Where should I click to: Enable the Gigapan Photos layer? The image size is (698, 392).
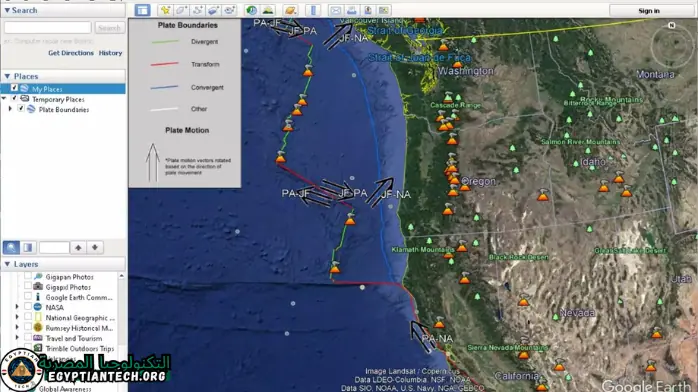click(x=28, y=276)
